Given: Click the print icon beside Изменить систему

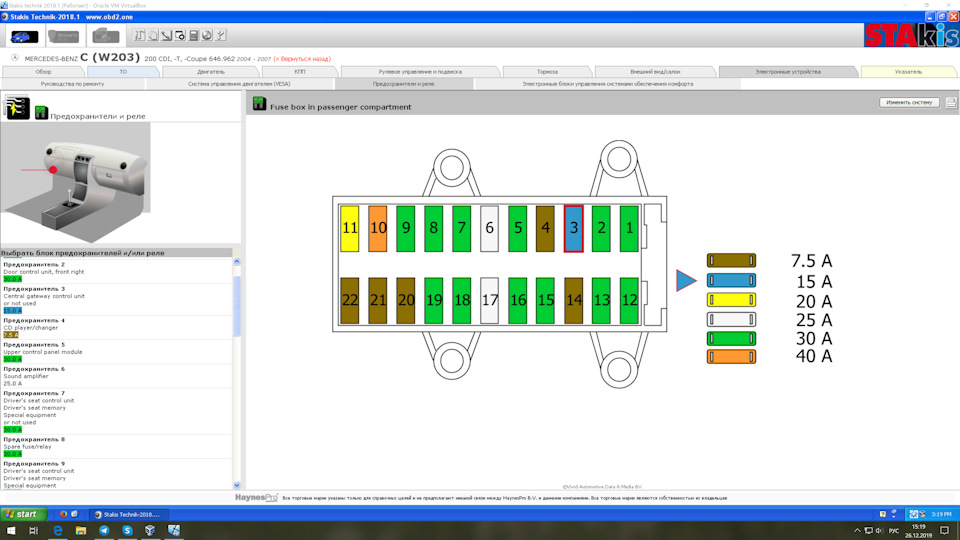Looking at the screenshot, I should (x=951, y=103).
